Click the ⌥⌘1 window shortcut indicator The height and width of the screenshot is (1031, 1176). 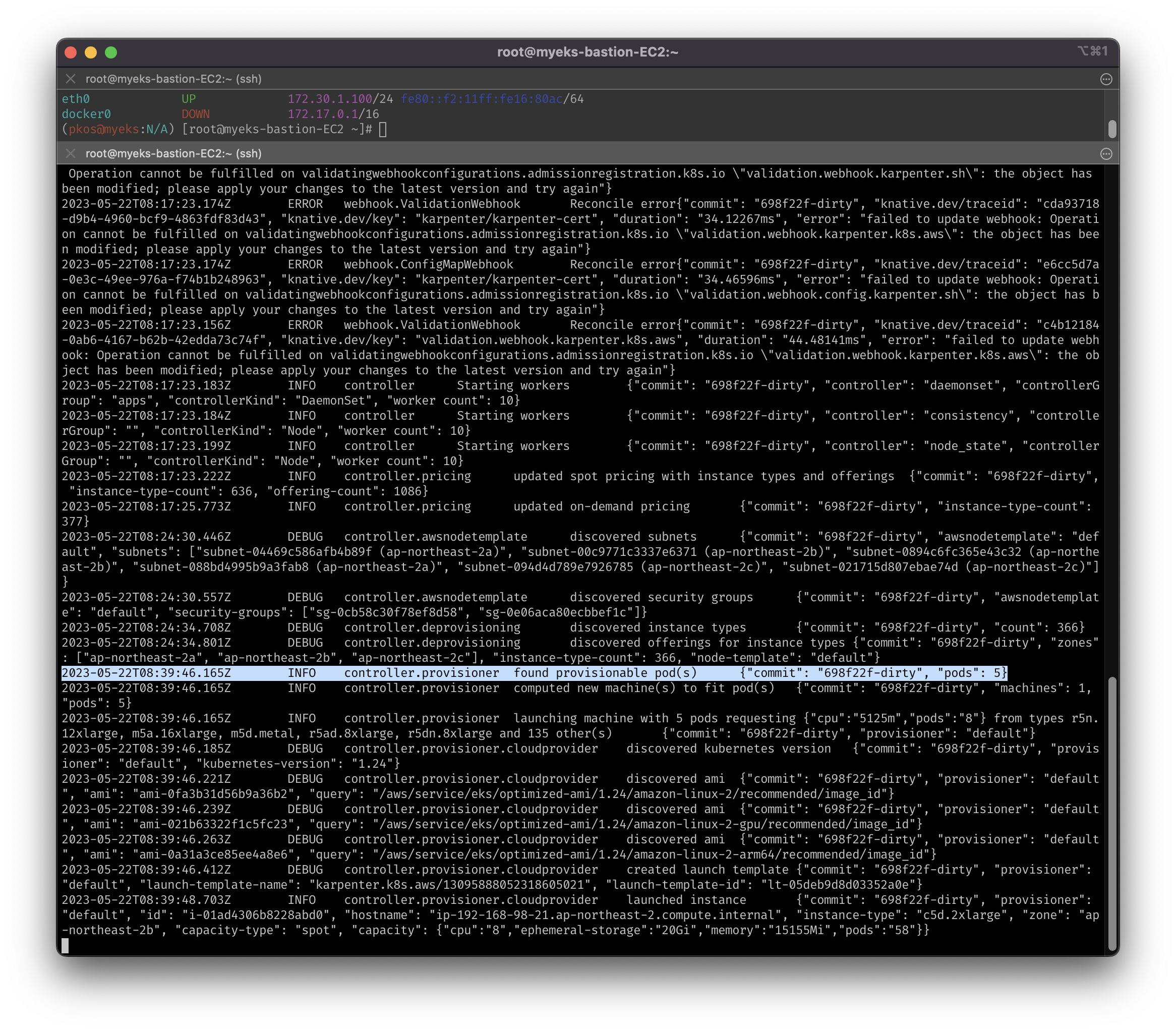pyautogui.click(x=1092, y=51)
